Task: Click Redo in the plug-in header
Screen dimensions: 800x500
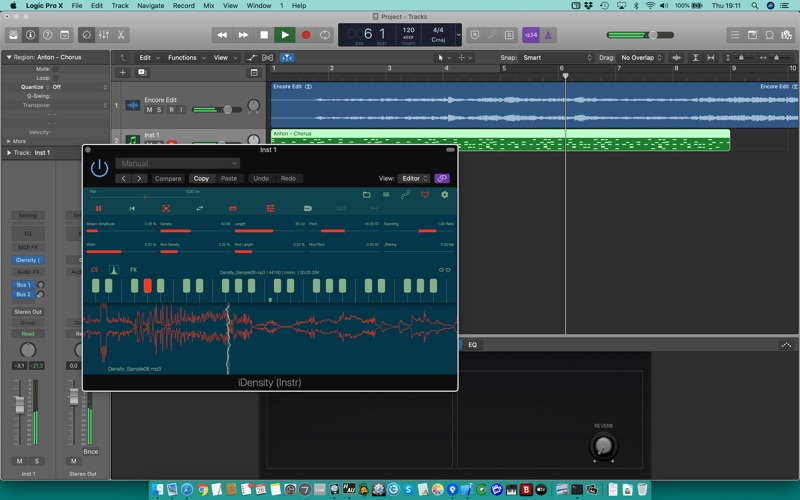Action: (x=288, y=179)
